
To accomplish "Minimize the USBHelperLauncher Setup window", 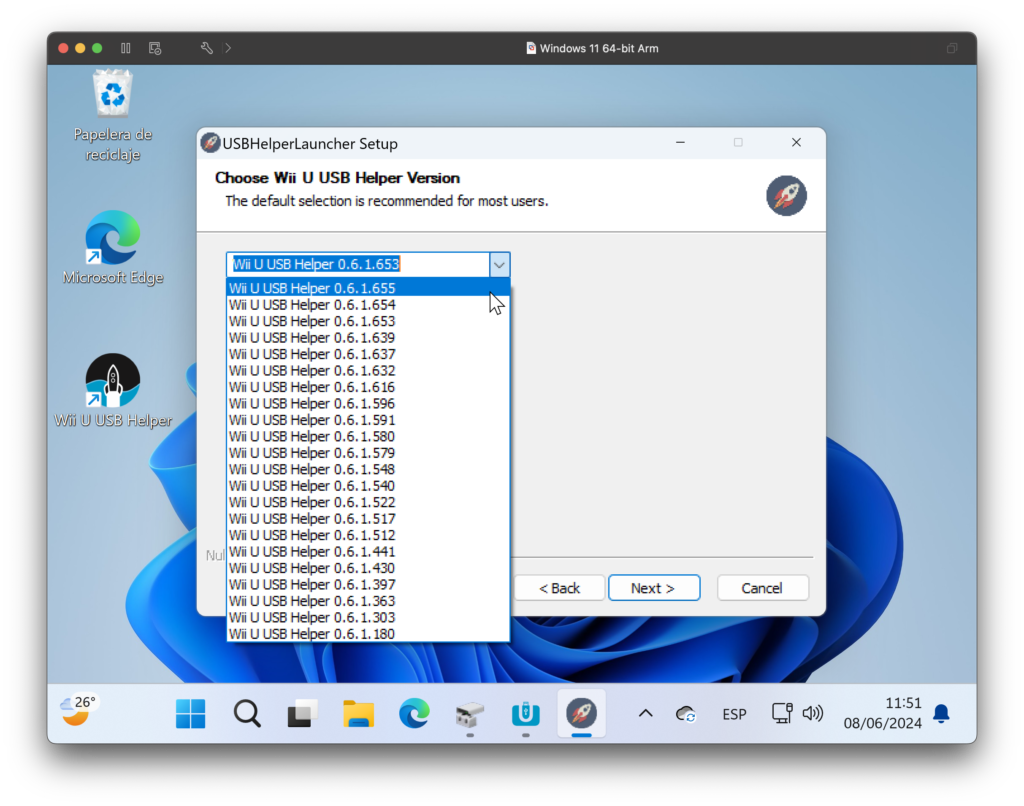I will [680, 142].
